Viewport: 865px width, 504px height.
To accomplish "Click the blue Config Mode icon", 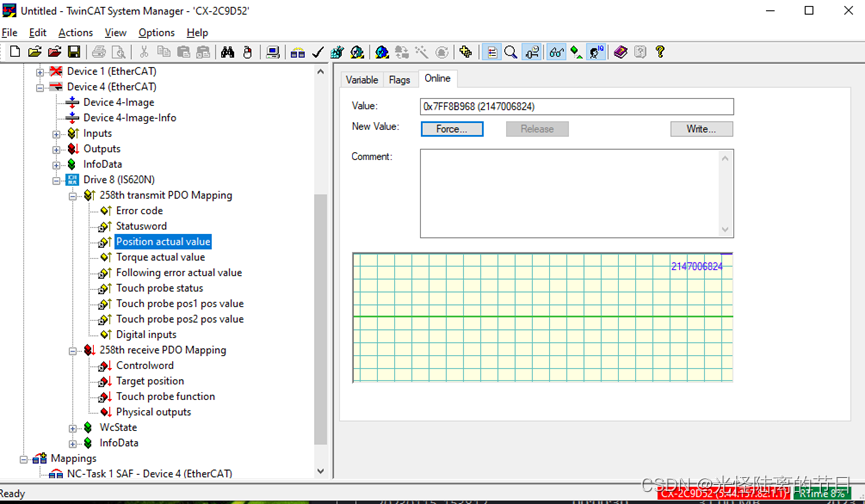I will [382, 52].
